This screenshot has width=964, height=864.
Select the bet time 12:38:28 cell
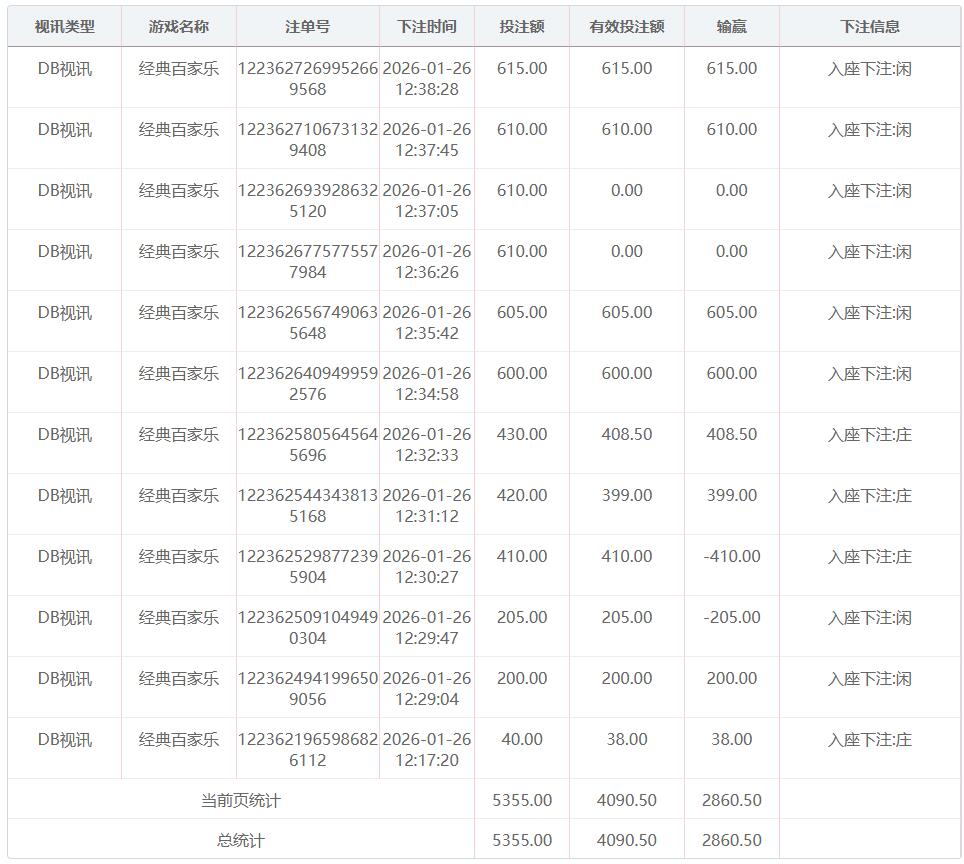pos(426,79)
